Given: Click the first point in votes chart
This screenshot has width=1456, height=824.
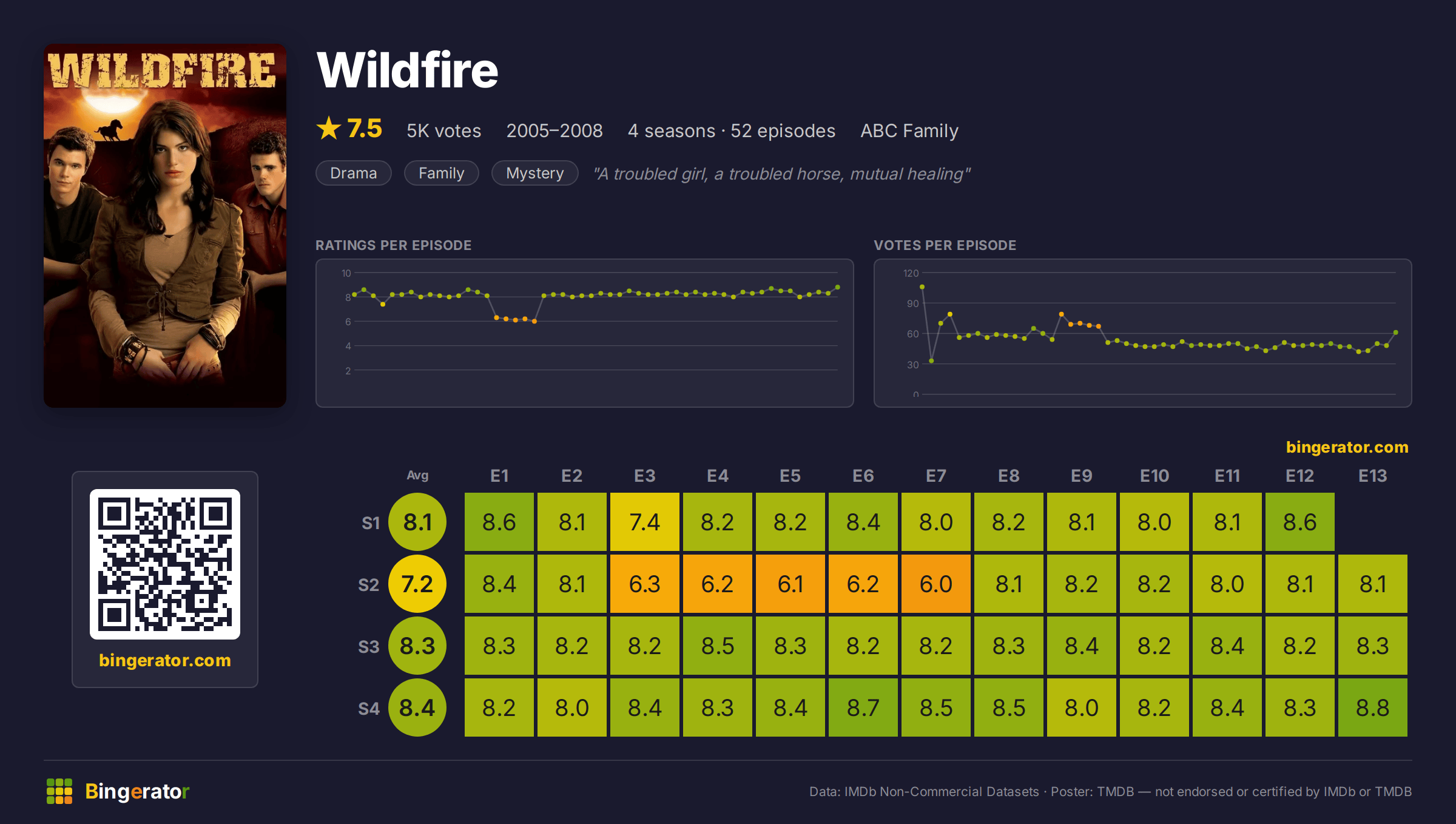Looking at the screenshot, I should point(922,287).
